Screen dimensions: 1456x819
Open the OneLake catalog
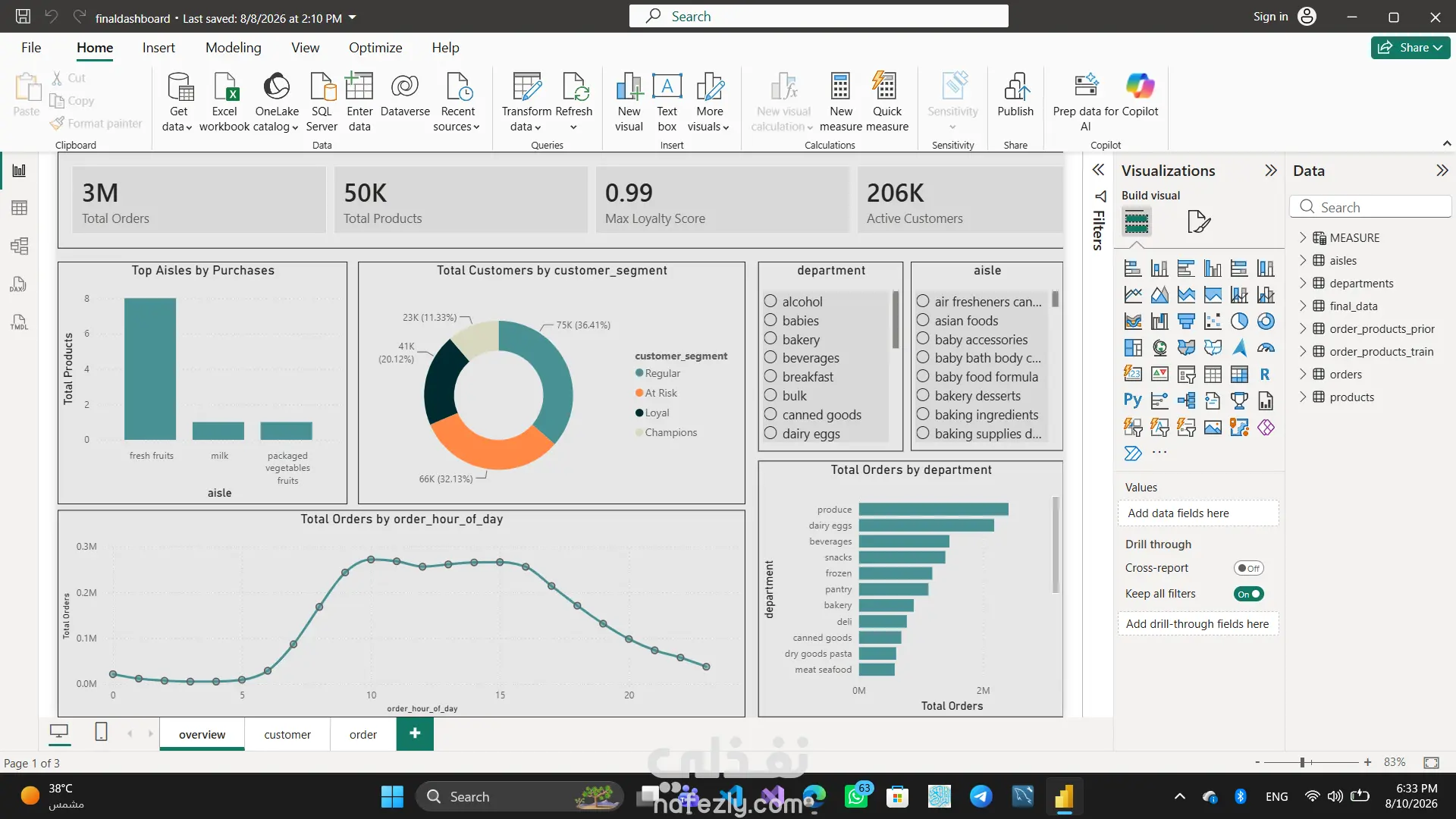pos(277,102)
